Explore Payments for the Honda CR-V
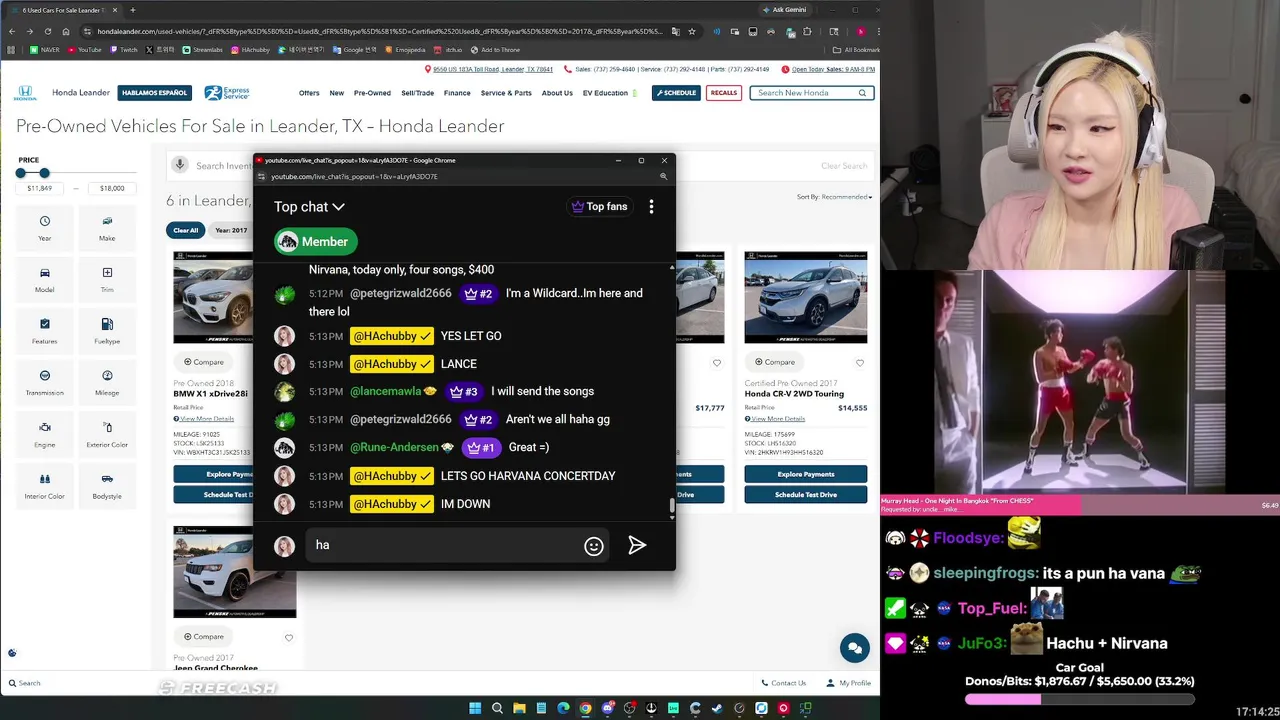The height and width of the screenshot is (720, 1280). point(806,474)
